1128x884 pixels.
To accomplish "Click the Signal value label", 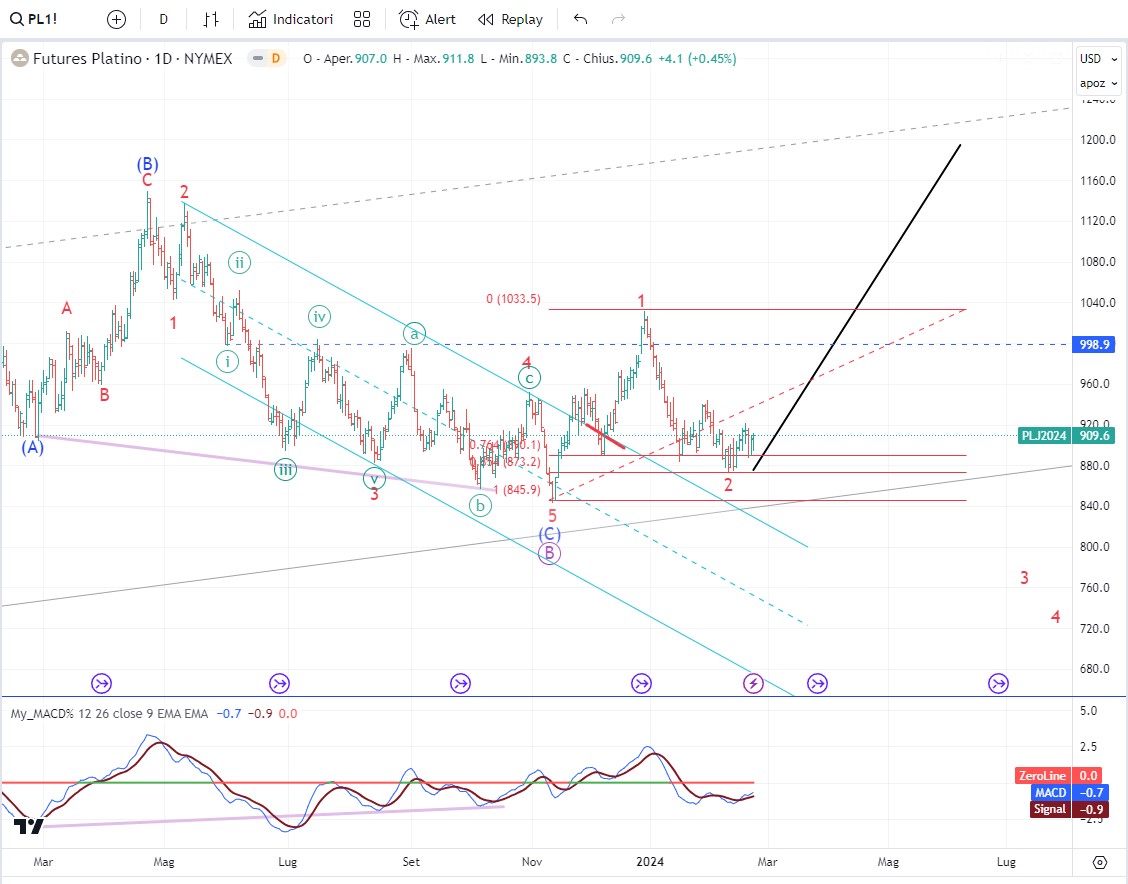I will point(1091,809).
